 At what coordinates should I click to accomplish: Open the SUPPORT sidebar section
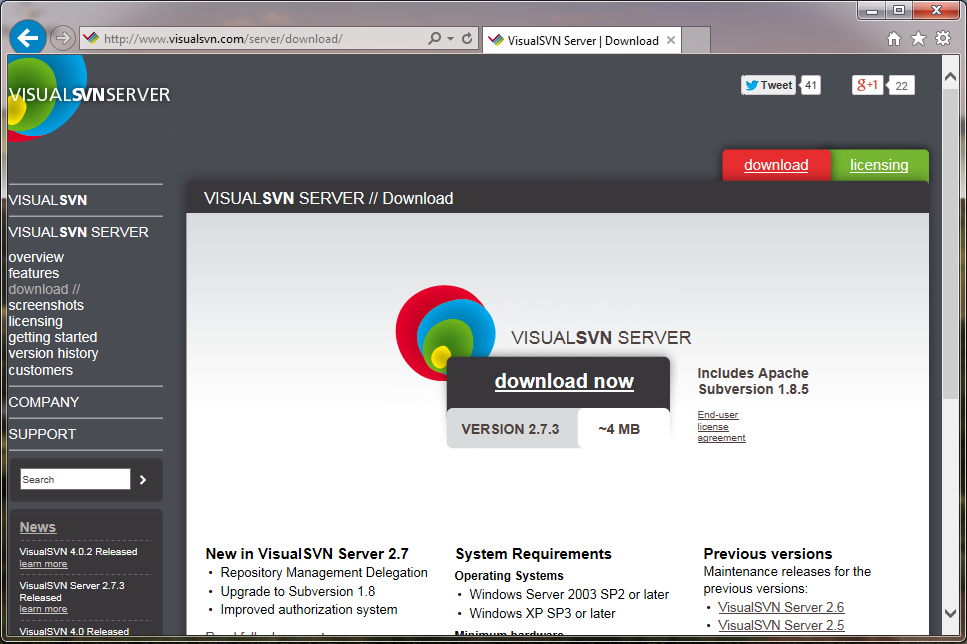[42, 434]
